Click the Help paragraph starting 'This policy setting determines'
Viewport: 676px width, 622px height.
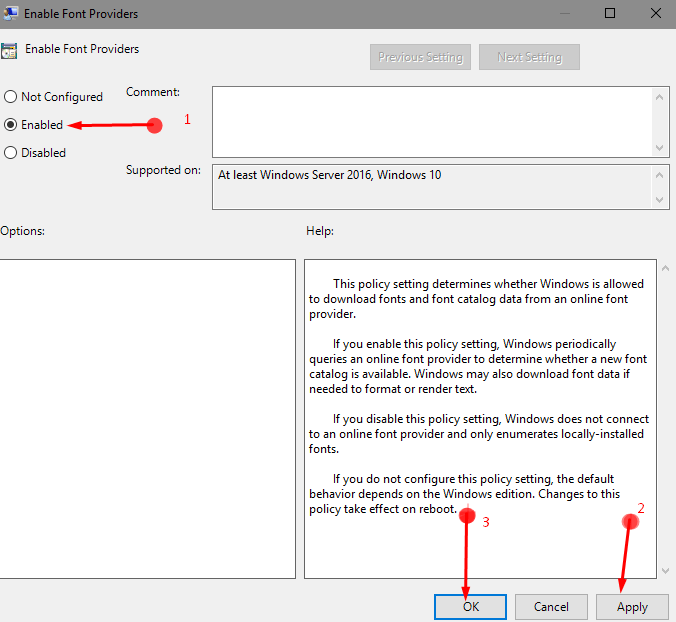click(476, 299)
